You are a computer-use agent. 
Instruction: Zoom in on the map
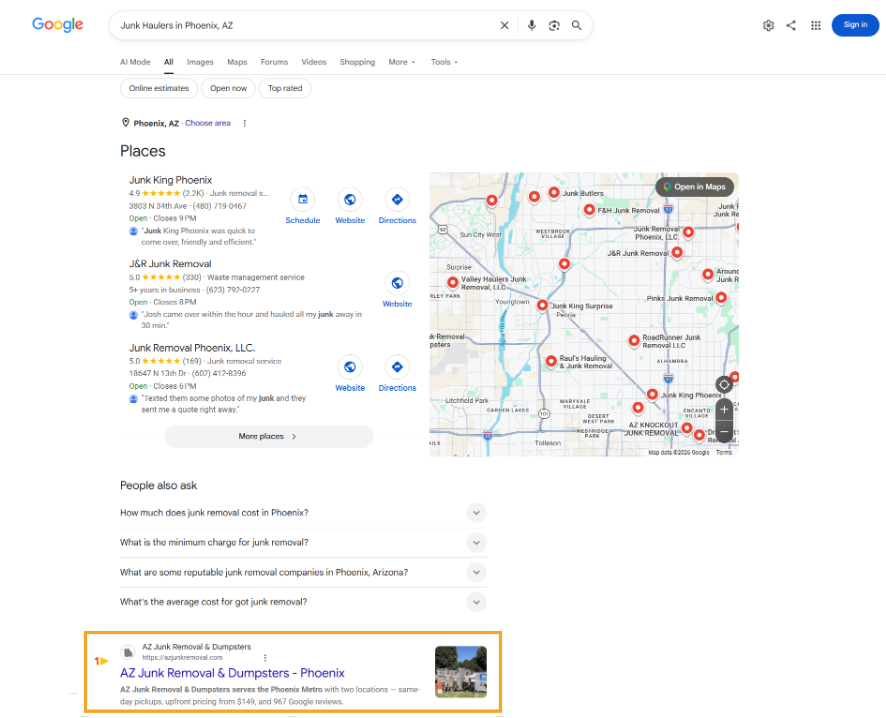[724, 410]
